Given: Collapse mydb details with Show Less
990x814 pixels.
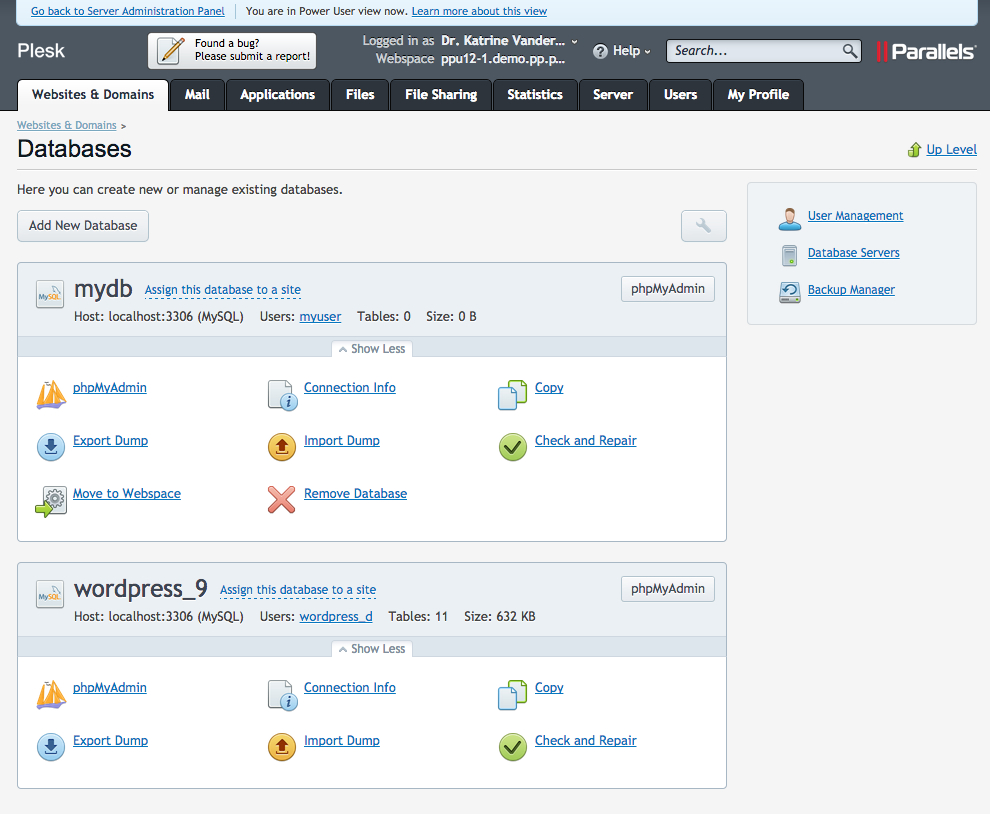Looking at the screenshot, I should (372, 349).
